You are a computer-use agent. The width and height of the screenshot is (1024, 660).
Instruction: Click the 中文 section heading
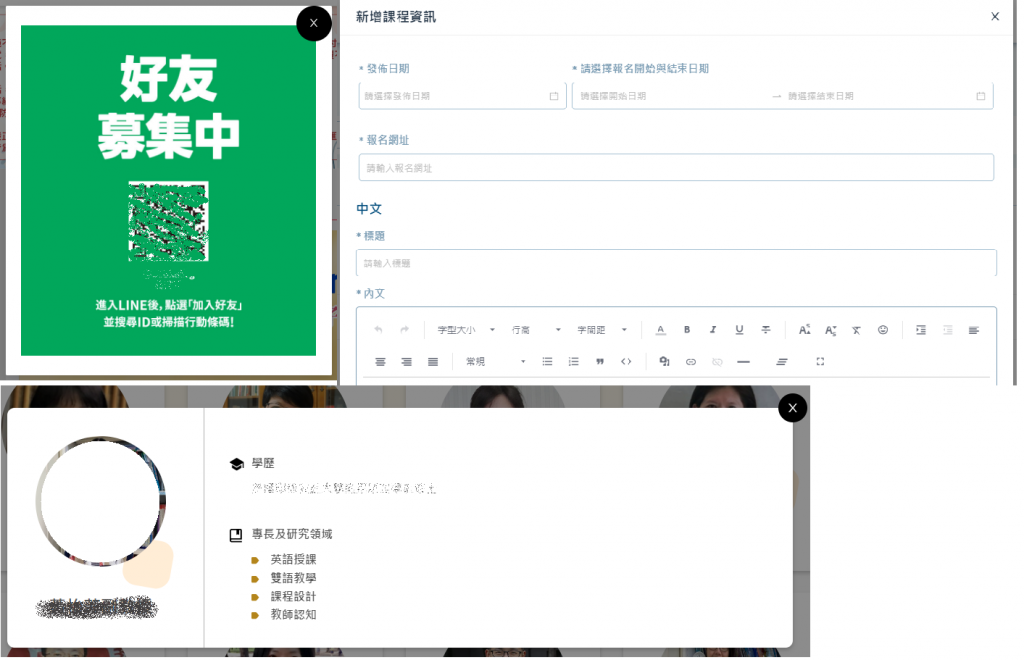[x=369, y=209]
